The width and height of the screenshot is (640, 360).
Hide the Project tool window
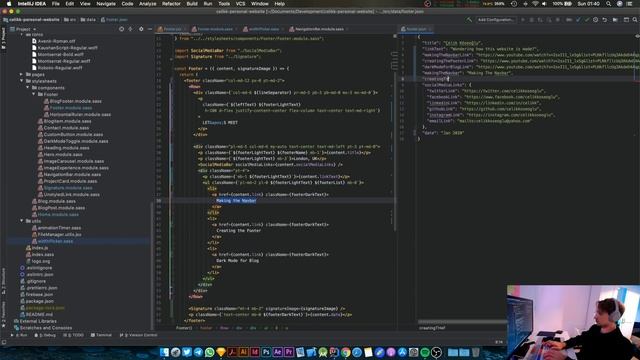point(150,29)
